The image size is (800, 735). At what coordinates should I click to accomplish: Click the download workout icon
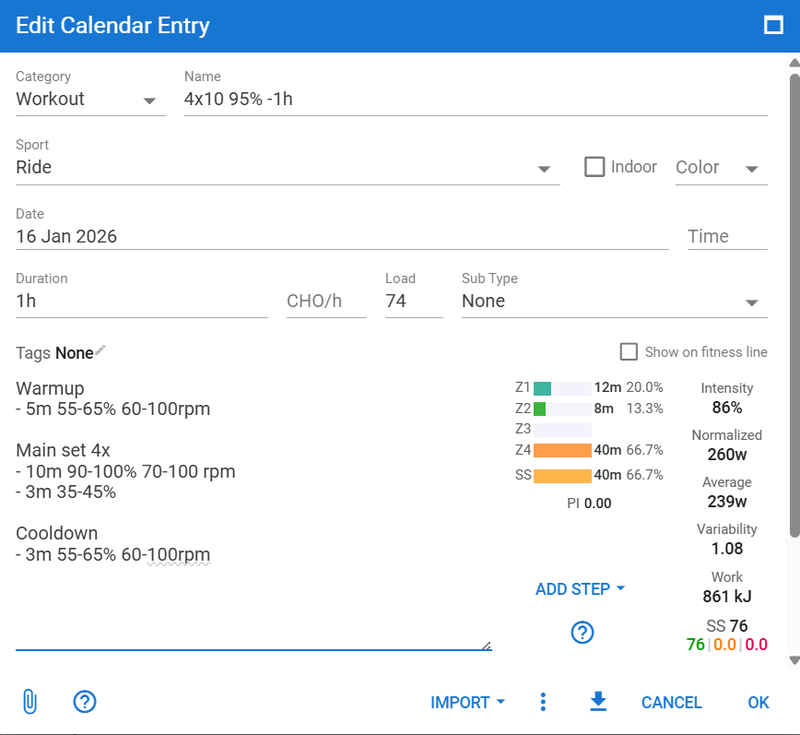click(598, 702)
